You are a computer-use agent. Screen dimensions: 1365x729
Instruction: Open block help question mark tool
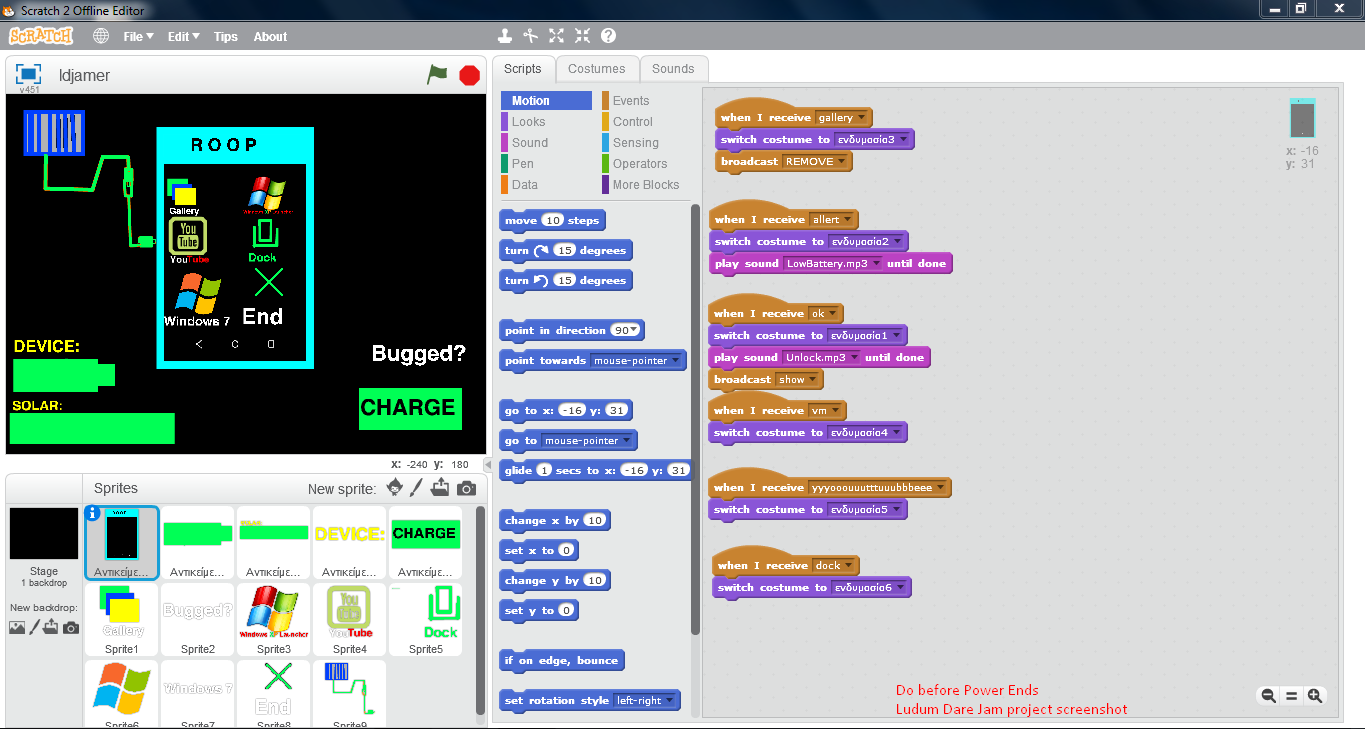(608, 36)
